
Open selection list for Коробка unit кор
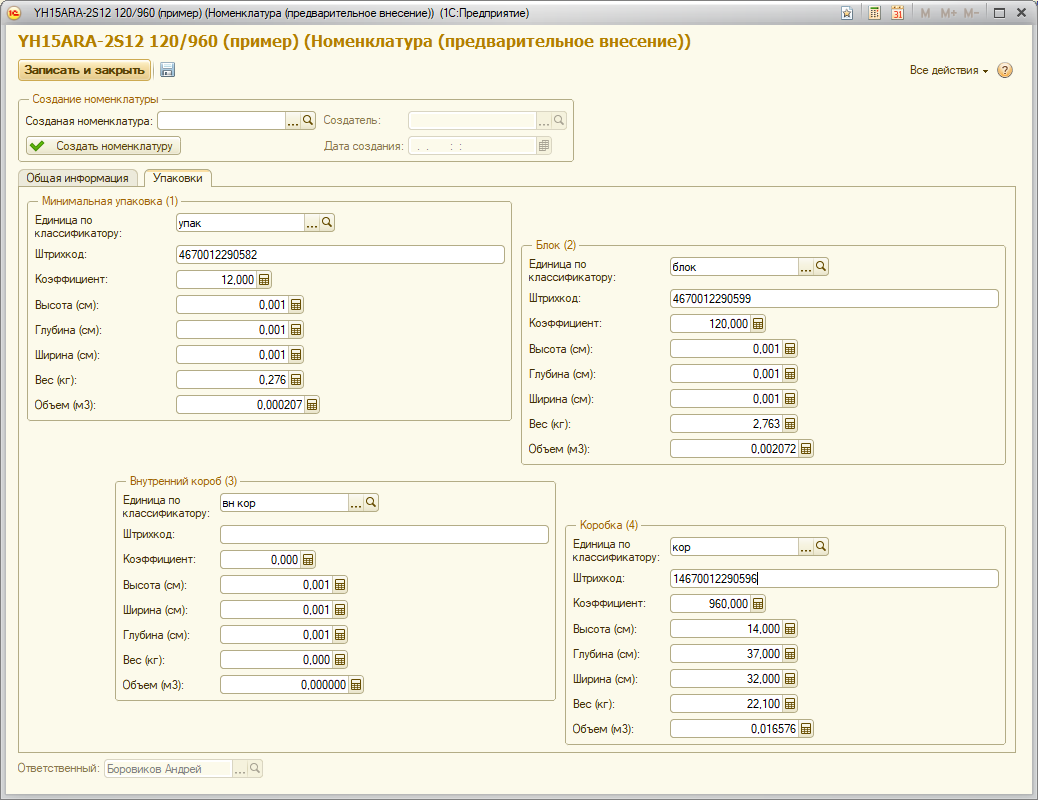[x=805, y=547]
